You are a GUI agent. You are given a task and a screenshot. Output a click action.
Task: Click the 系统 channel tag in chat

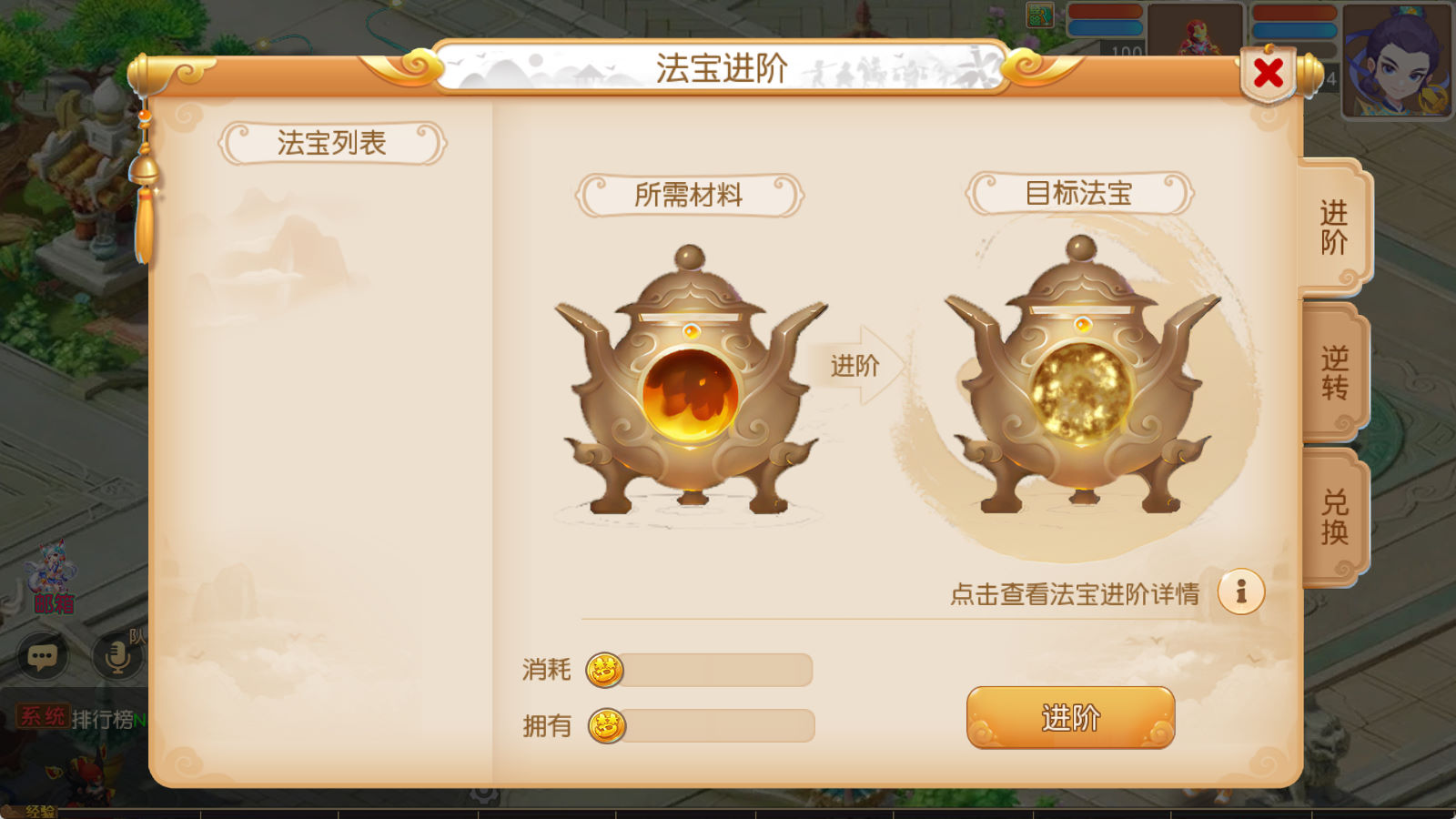[42, 717]
